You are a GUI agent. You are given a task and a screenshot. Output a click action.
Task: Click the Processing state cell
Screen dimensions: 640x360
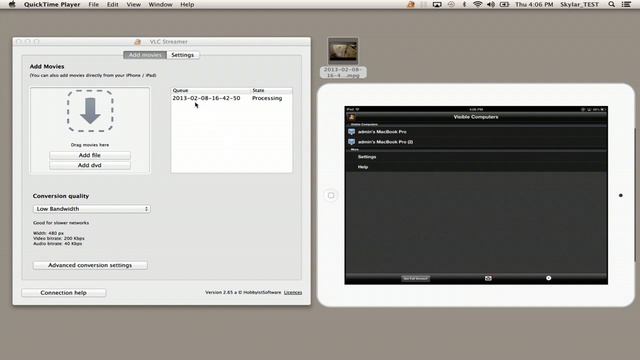point(267,98)
